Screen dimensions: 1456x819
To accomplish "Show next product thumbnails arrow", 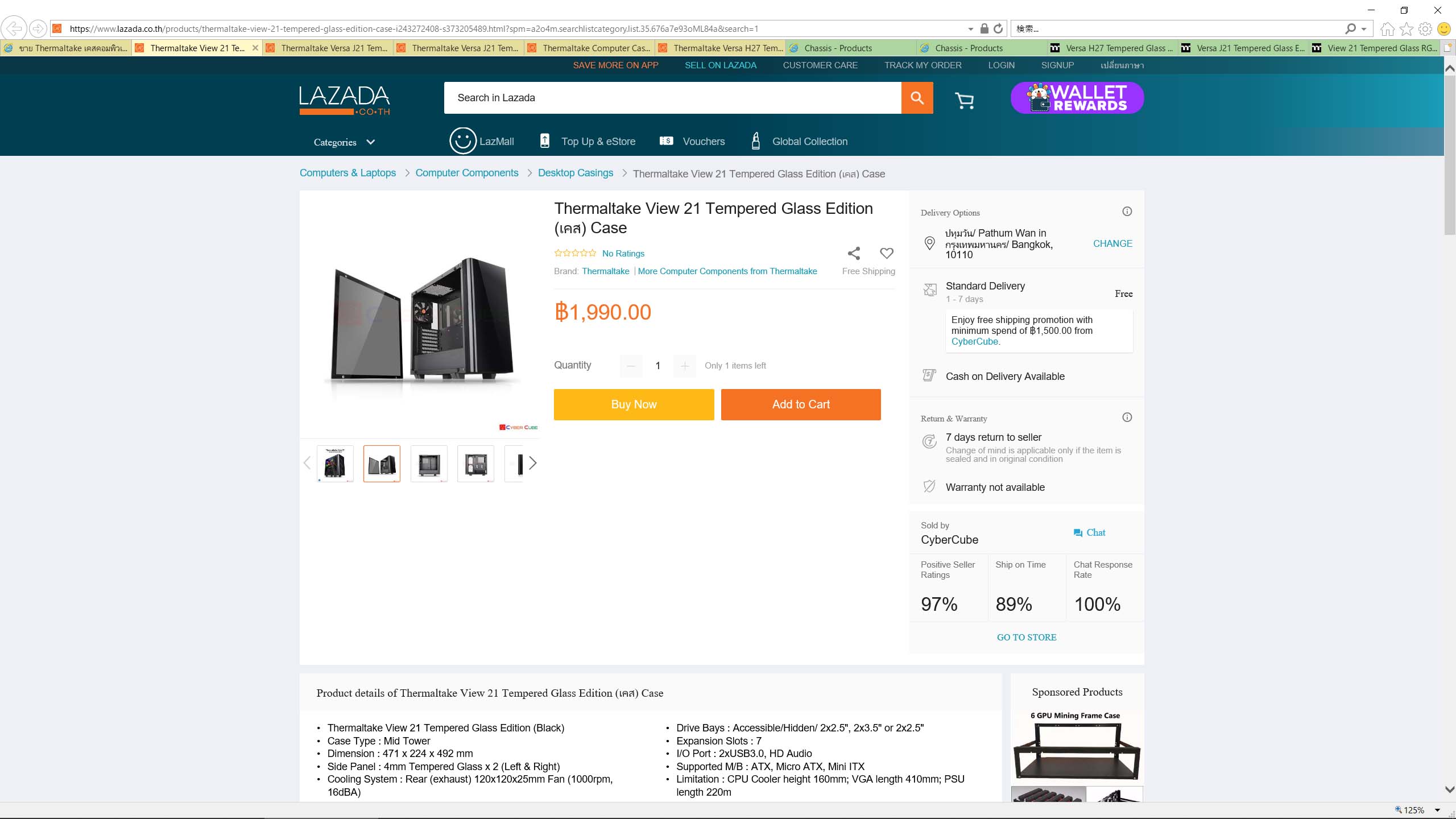I will 532,463.
